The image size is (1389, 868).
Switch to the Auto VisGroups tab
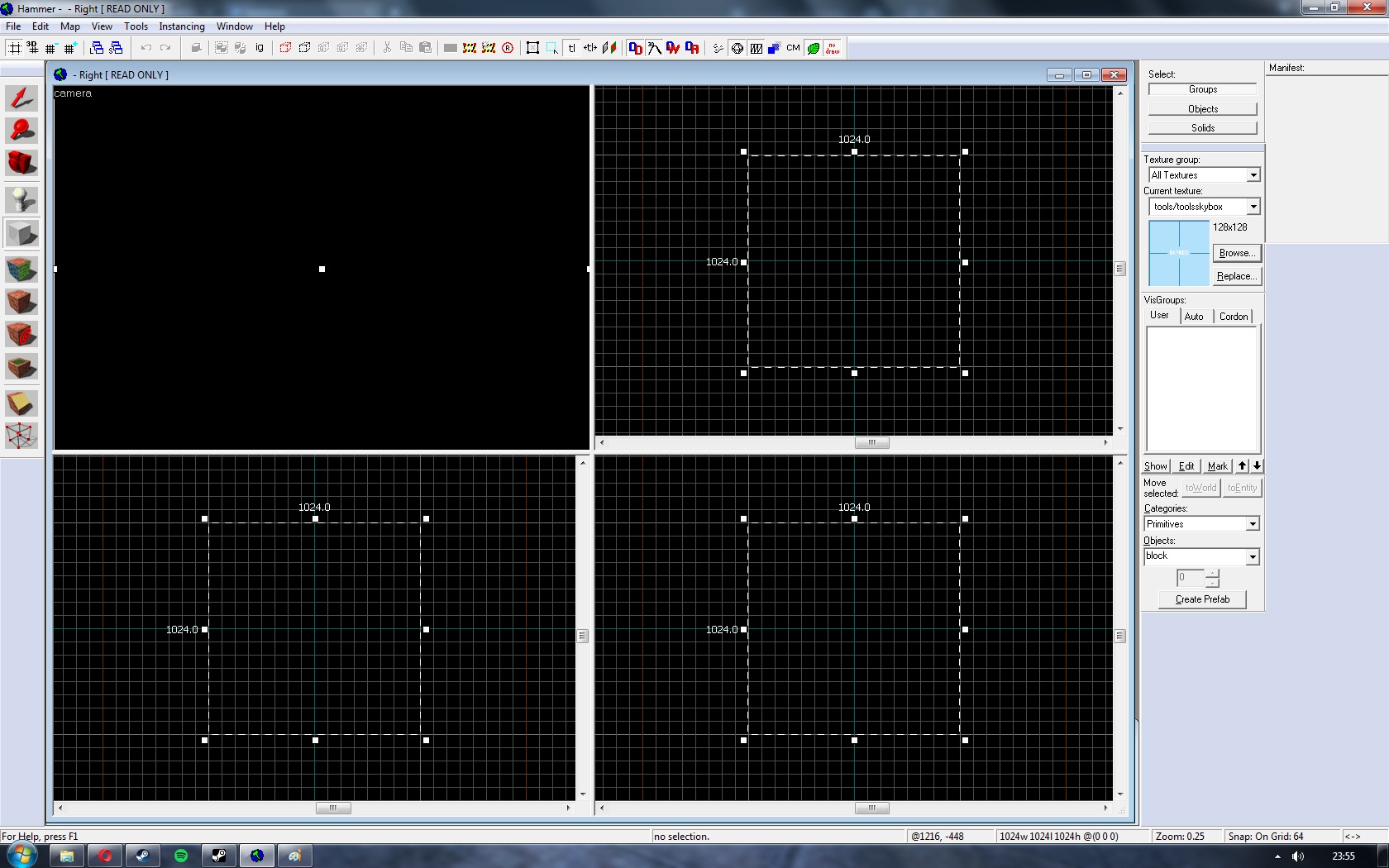pos(1194,317)
